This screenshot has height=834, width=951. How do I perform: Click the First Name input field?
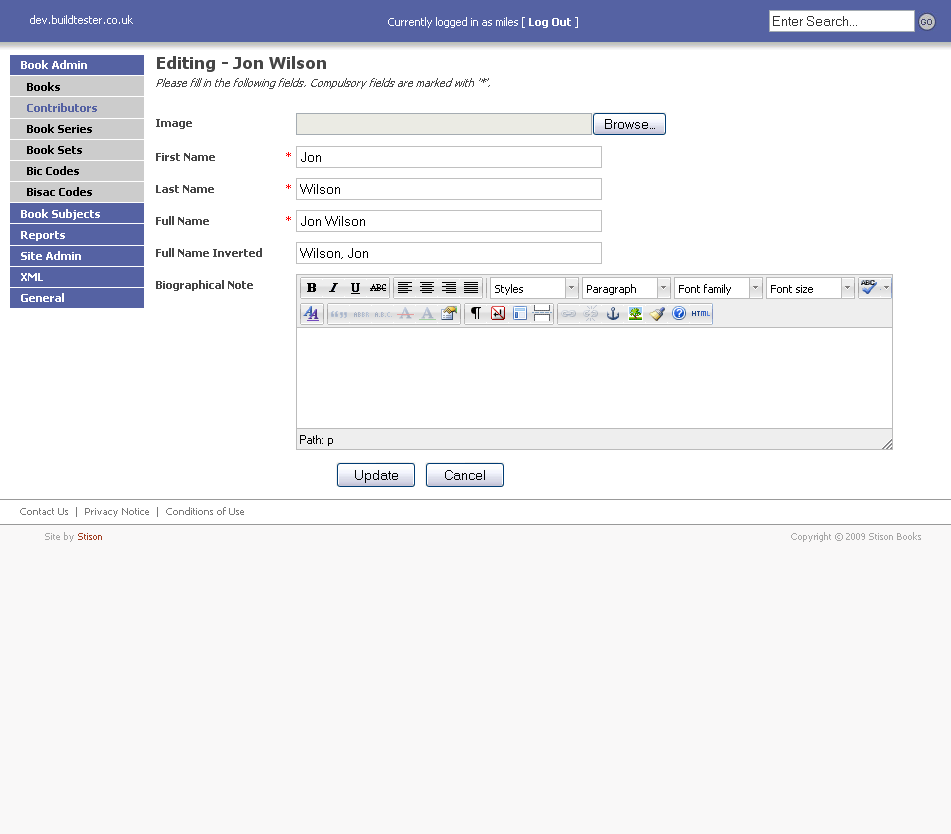click(x=449, y=157)
